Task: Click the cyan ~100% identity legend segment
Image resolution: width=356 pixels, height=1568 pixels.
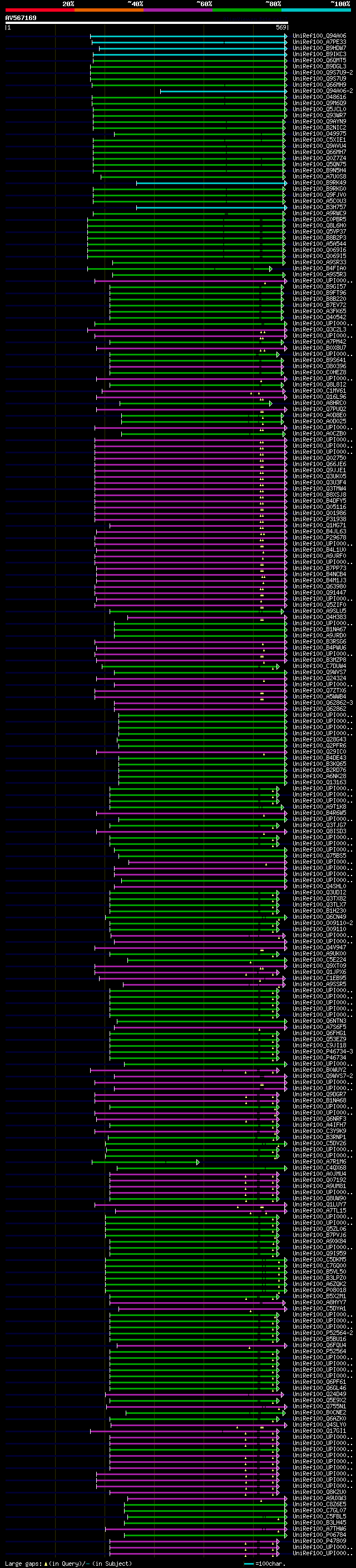Action: 316,10
